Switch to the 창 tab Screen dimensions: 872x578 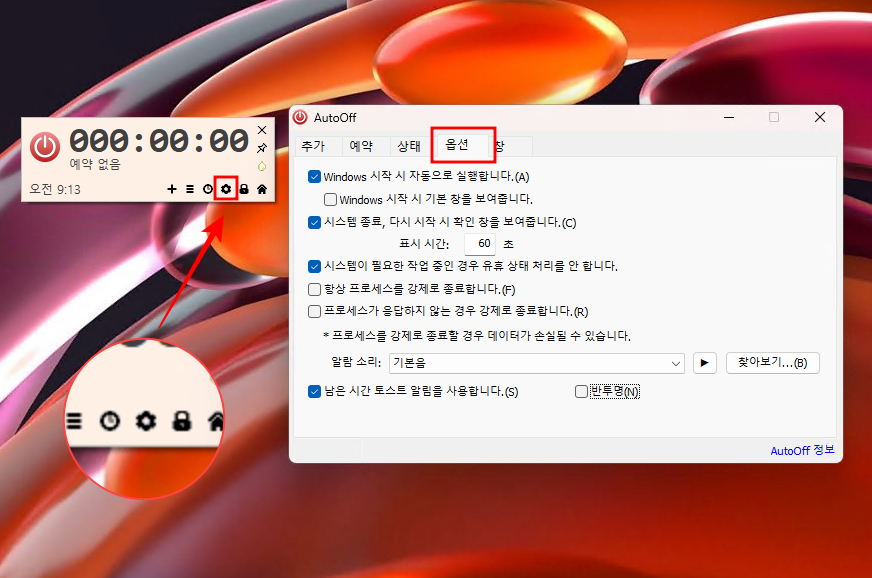click(511, 146)
